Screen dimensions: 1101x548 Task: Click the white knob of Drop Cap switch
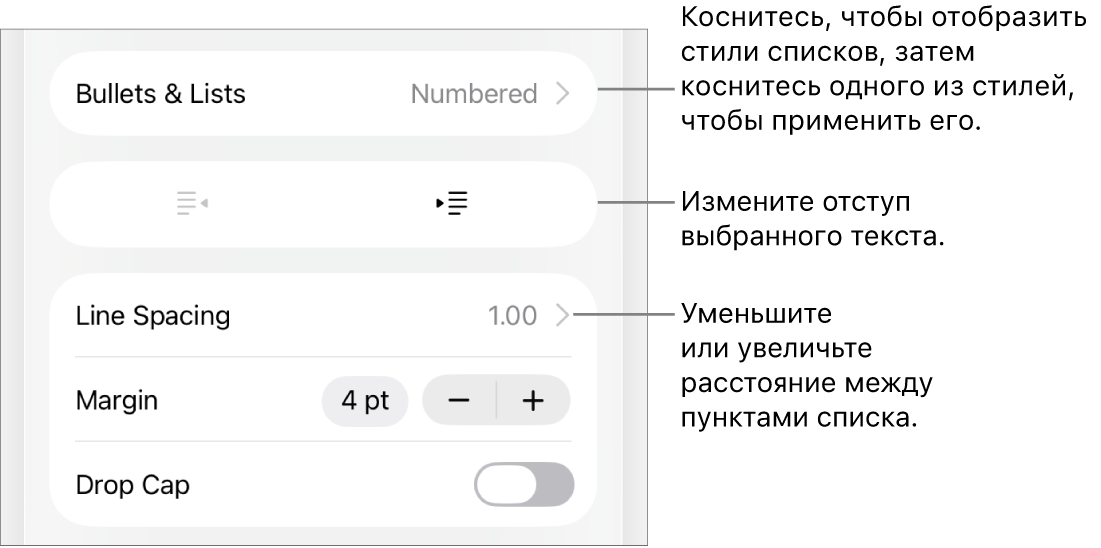(x=506, y=486)
